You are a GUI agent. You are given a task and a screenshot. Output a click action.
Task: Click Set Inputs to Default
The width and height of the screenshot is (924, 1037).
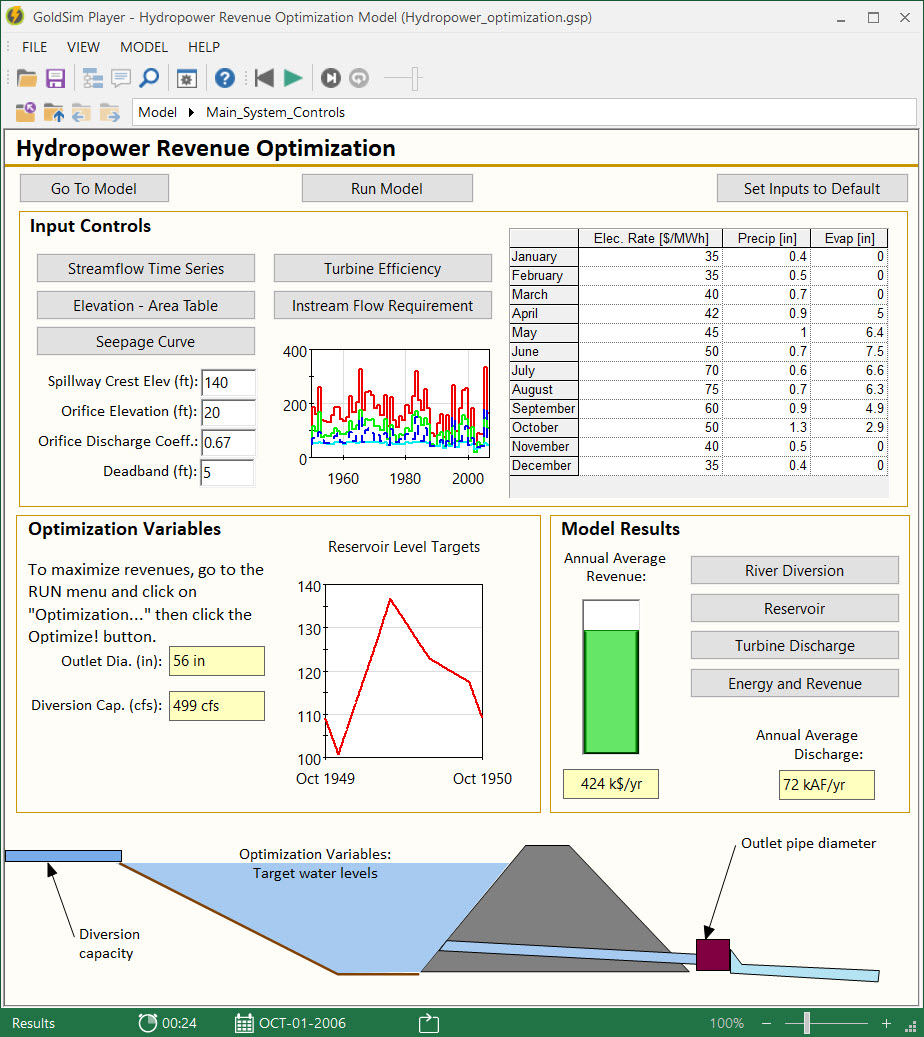click(812, 188)
